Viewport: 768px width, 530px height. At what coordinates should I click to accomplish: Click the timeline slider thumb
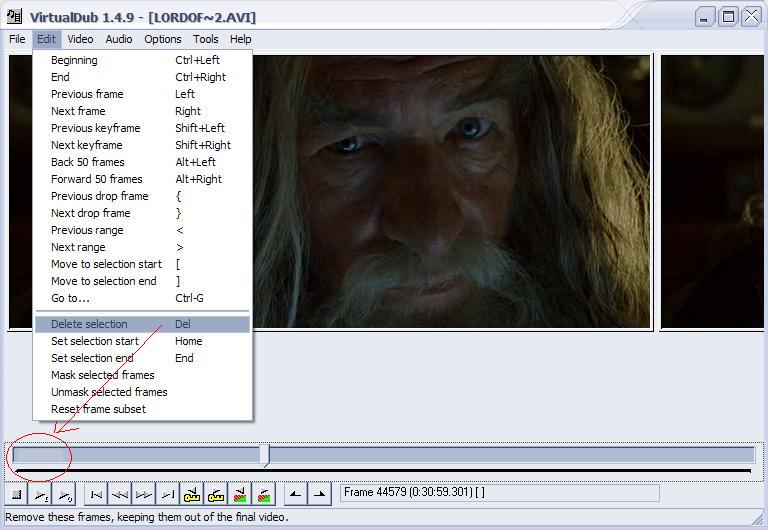pos(264,455)
